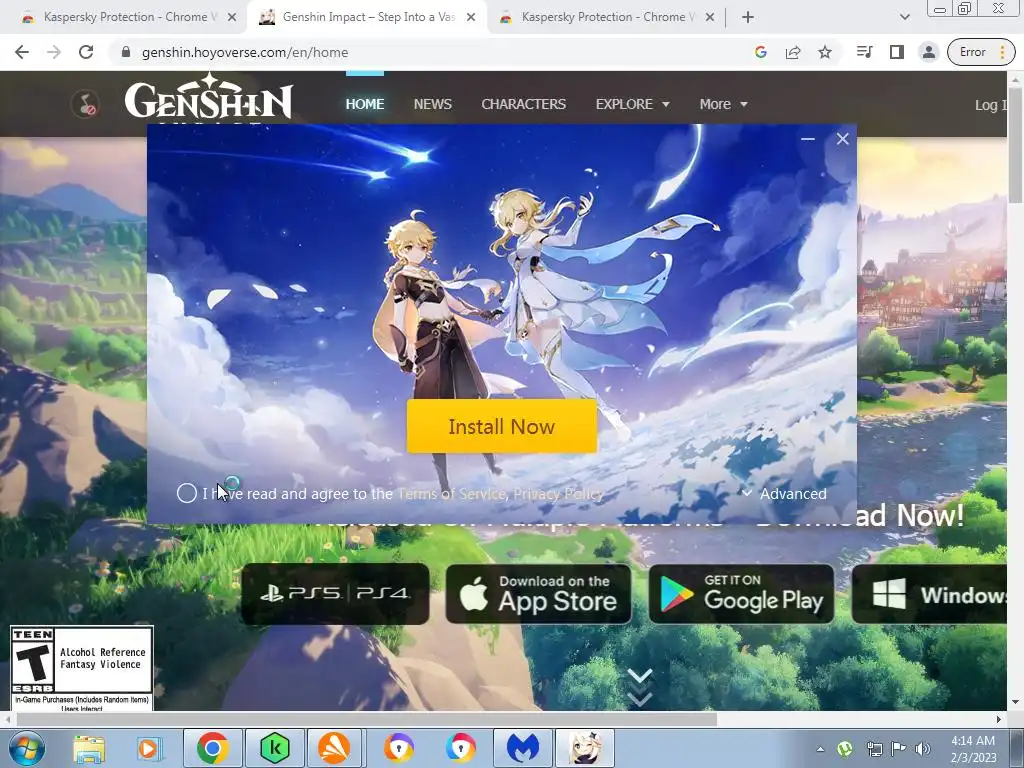Click the ESRB Teen rating badge
The image size is (1024, 768).
click(82, 668)
